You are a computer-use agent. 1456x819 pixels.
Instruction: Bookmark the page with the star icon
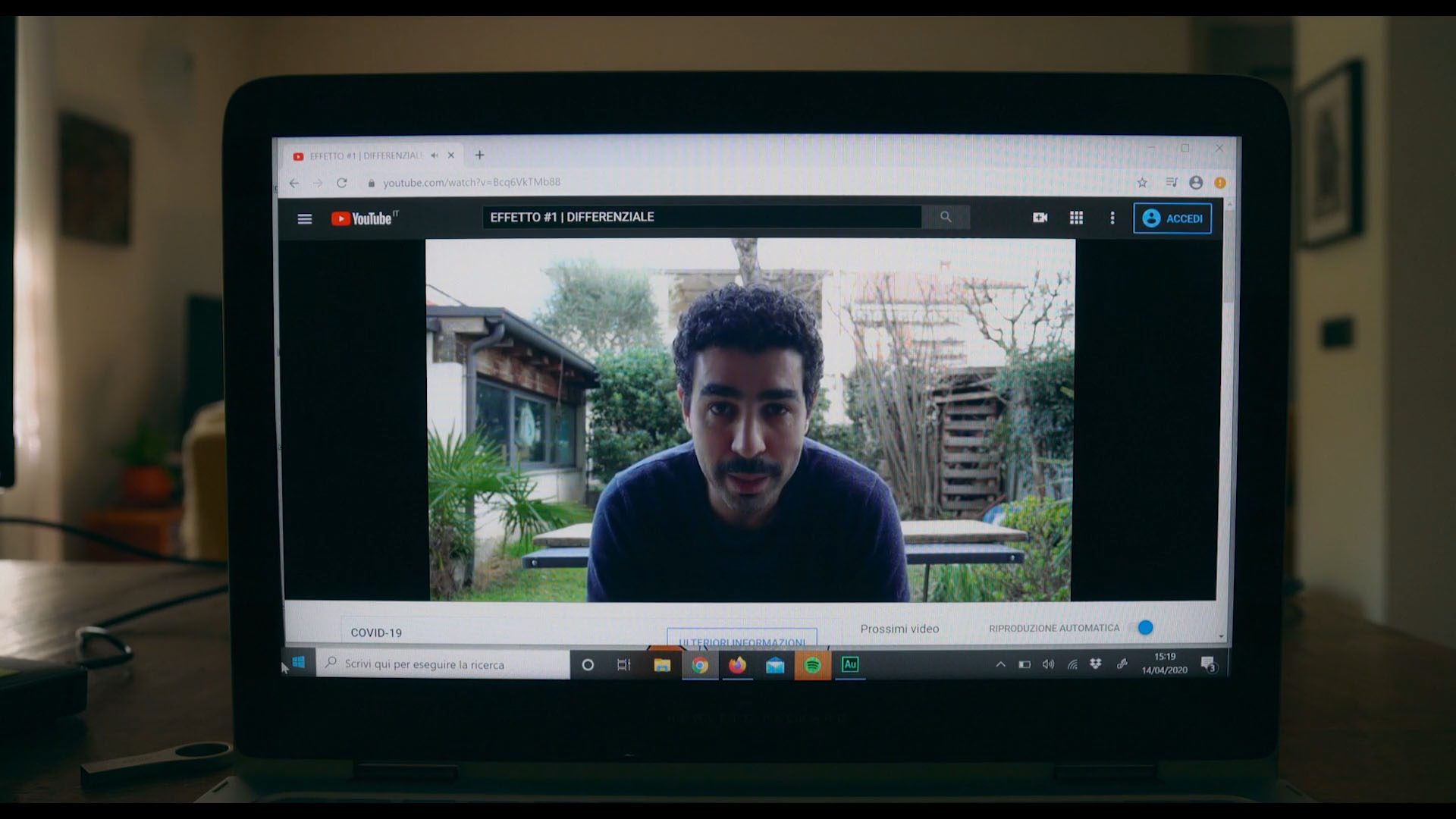(x=1142, y=183)
